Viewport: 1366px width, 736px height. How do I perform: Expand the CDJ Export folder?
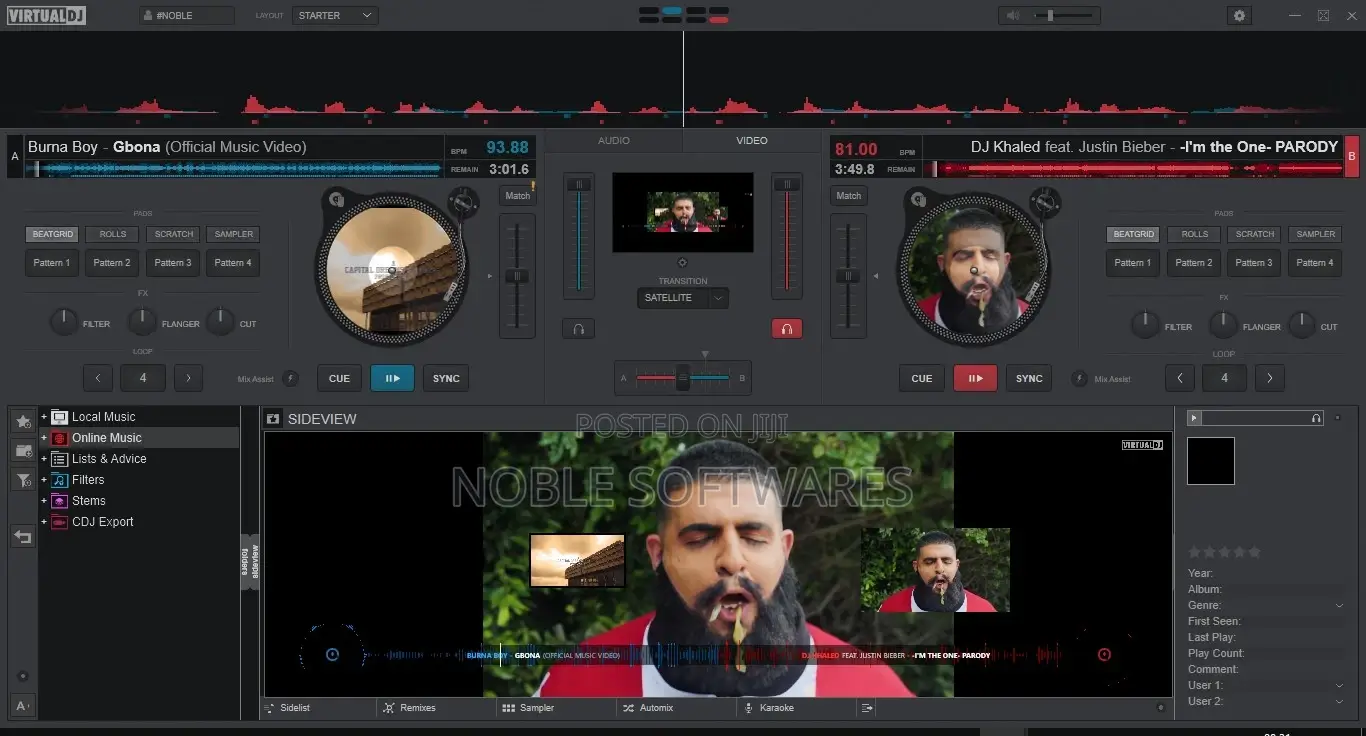click(44, 522)
